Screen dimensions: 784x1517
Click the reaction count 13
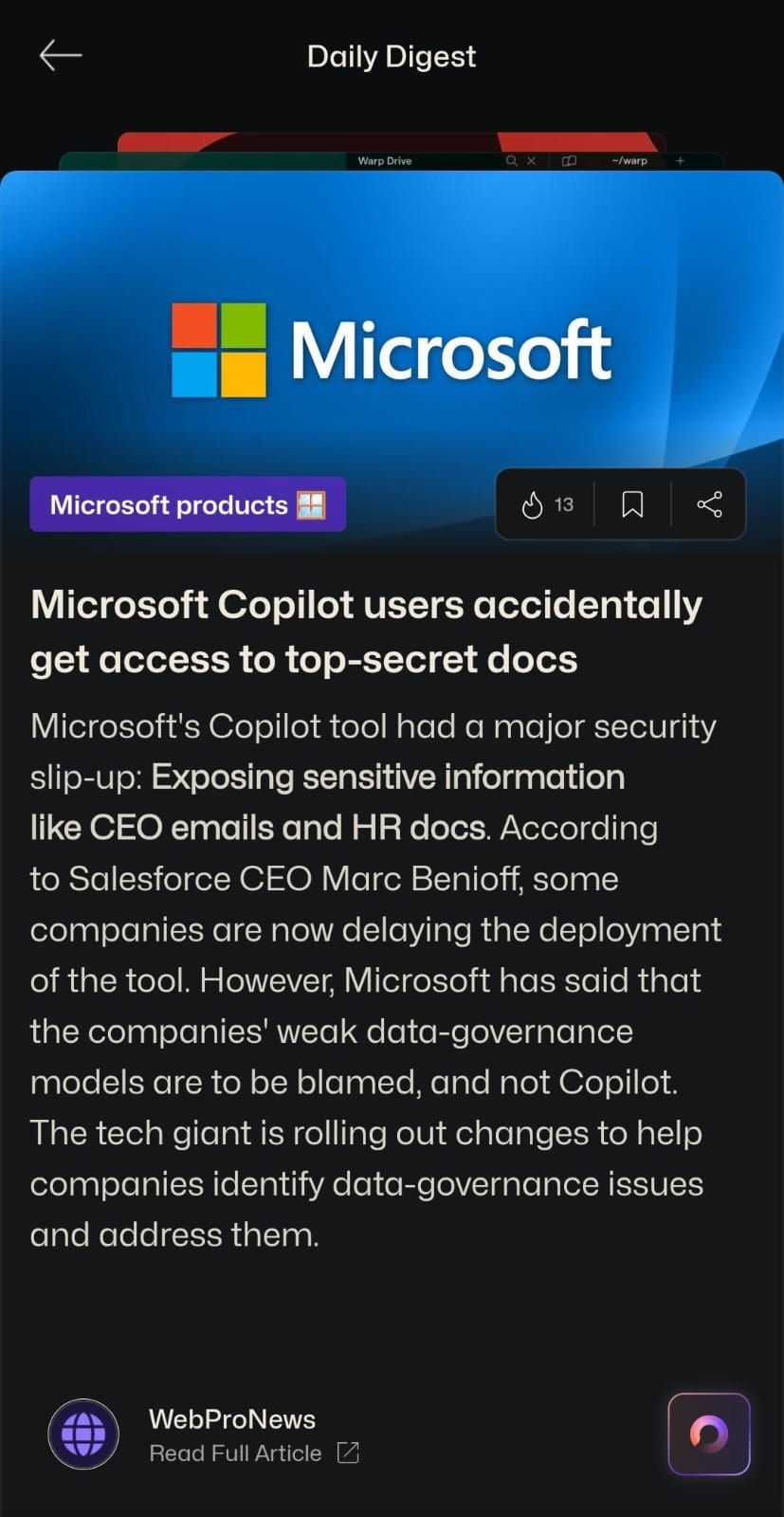pos(564,504)
